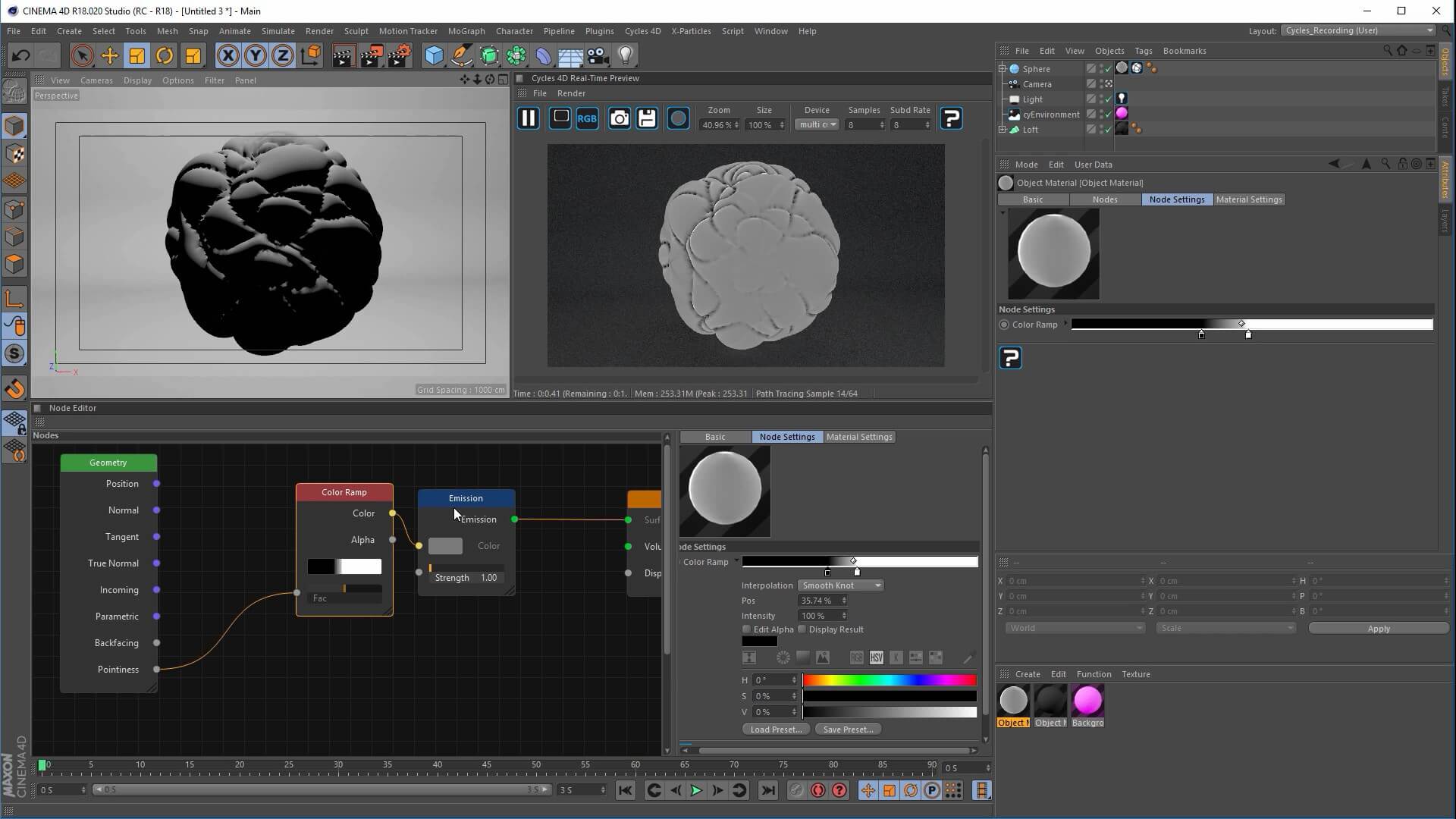The image size is (1456, 819).
Task: Pause the Cycles 4D real-time preview
Action: coord(529,118)
